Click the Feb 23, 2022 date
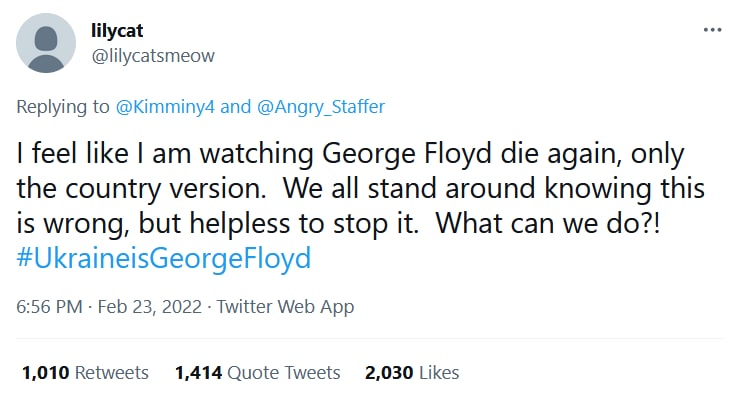Screen dimensions: 732x393 [149, 307]
